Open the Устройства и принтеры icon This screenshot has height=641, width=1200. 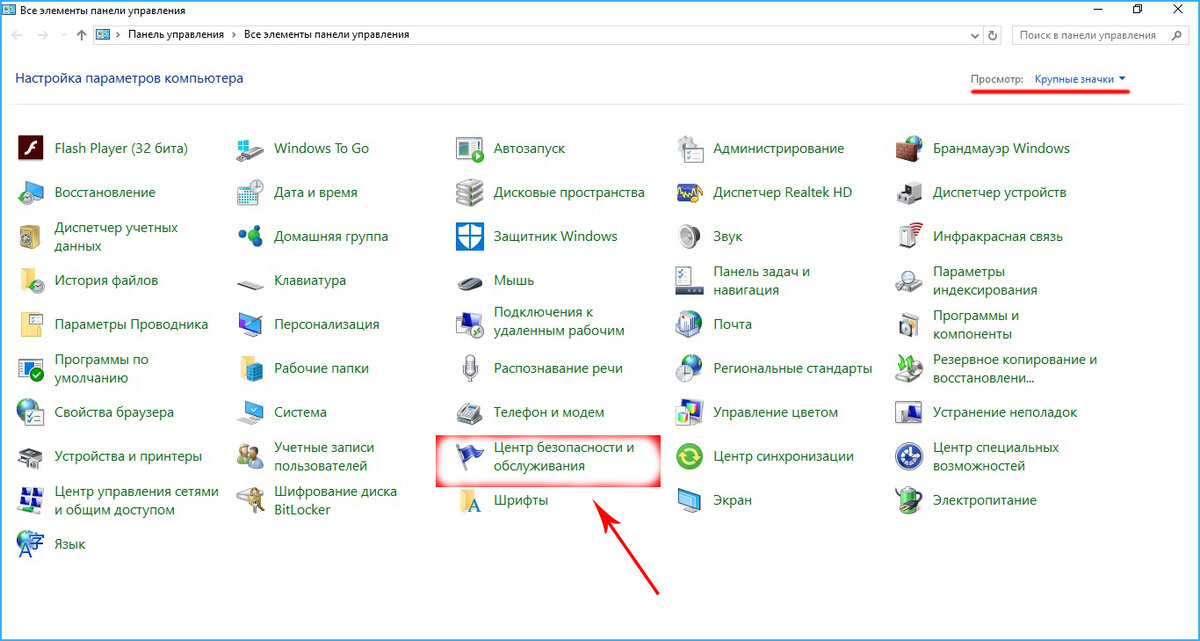coord(31,456)
